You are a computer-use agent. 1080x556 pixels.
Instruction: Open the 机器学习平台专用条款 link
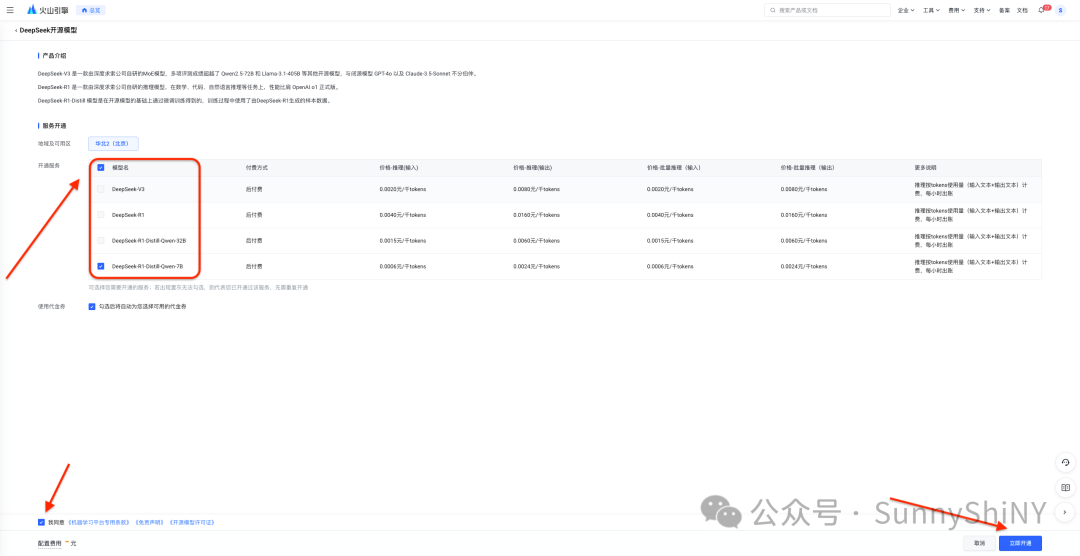coord(98,522)
